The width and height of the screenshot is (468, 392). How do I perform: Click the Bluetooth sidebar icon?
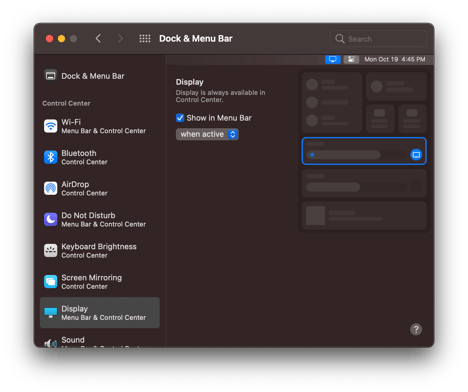pyautogui.click(x=51, y=157)
